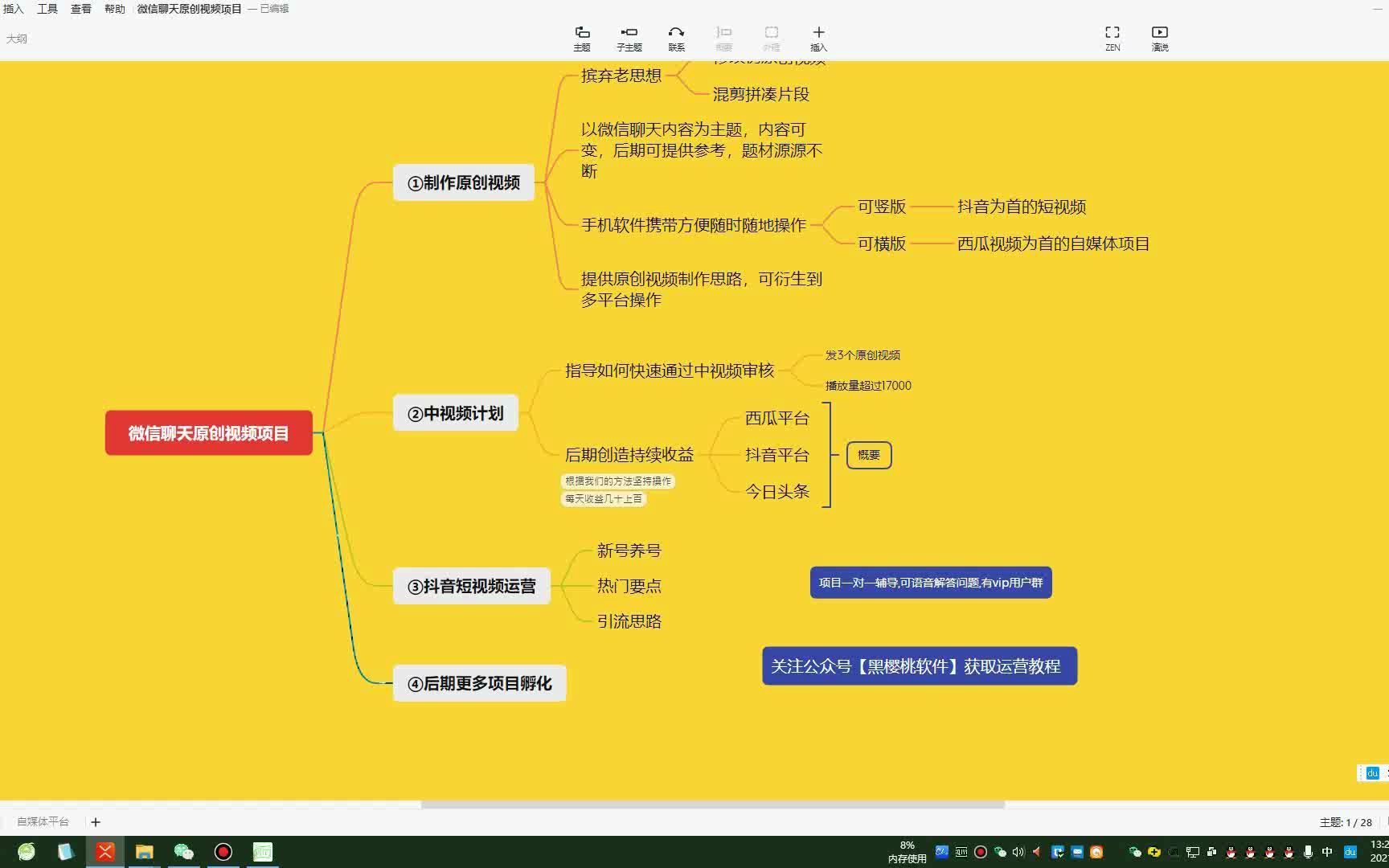Select the 指导如何快速通过中视频审核 subtopic
The width and height of the screenshot is (1389, 868).
(670, 371)
